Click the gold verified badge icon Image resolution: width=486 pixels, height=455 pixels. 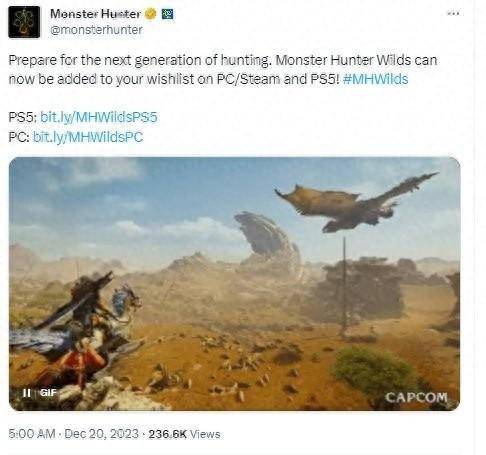point(151,14)
